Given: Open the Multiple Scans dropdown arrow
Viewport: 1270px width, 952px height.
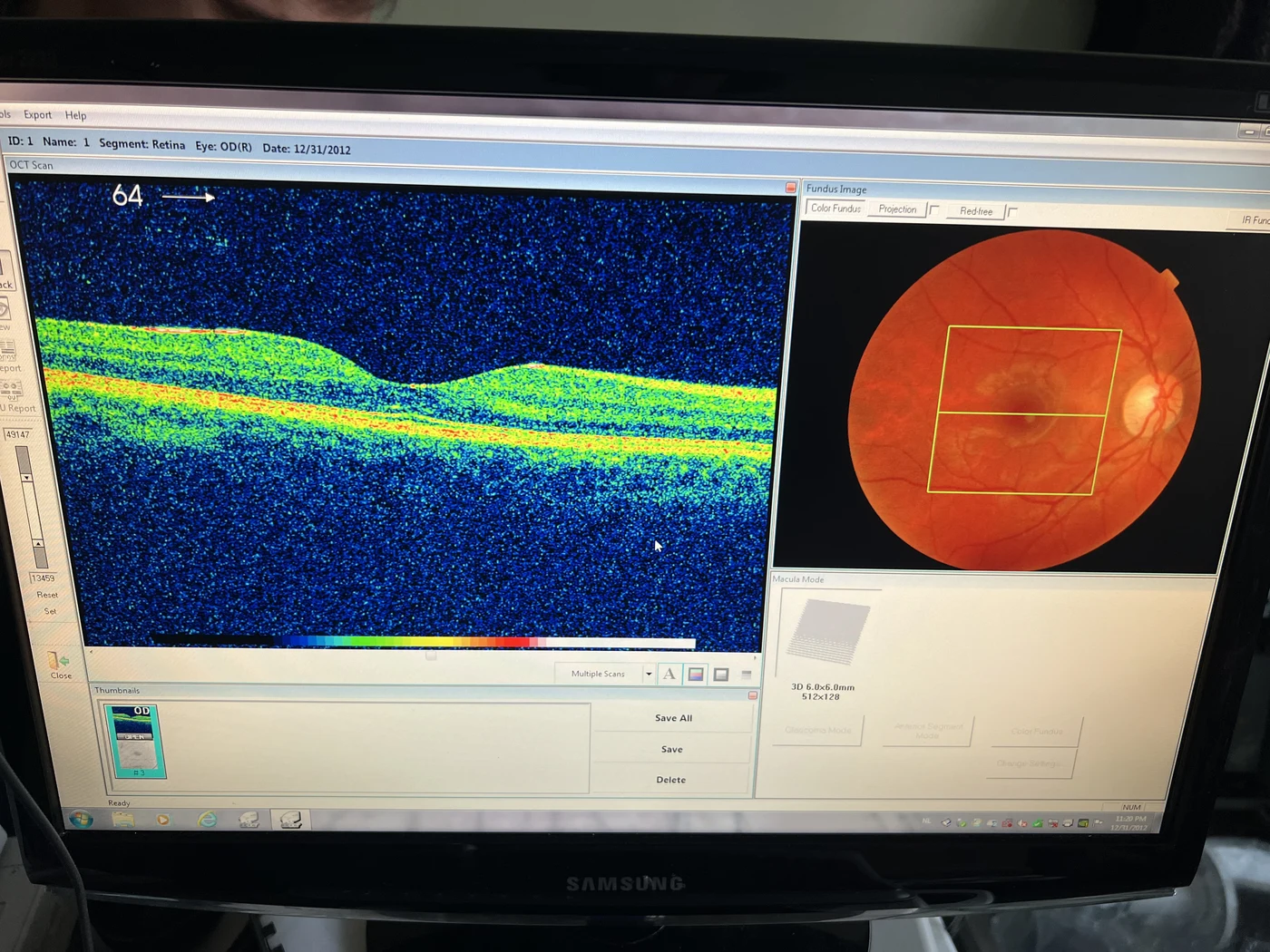Looking at the screenshot, I should pyautogui.click(x=648, y=674).
